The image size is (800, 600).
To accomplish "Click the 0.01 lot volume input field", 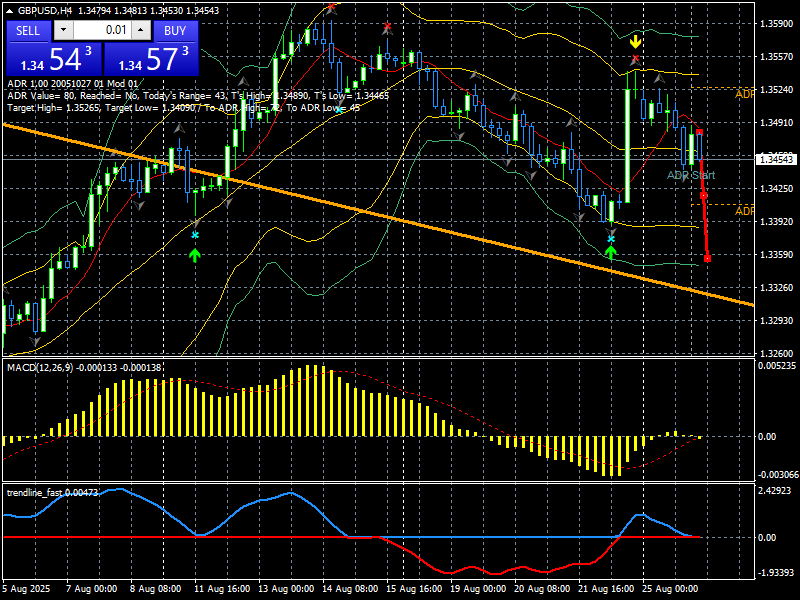I will [x=102, y=30].
